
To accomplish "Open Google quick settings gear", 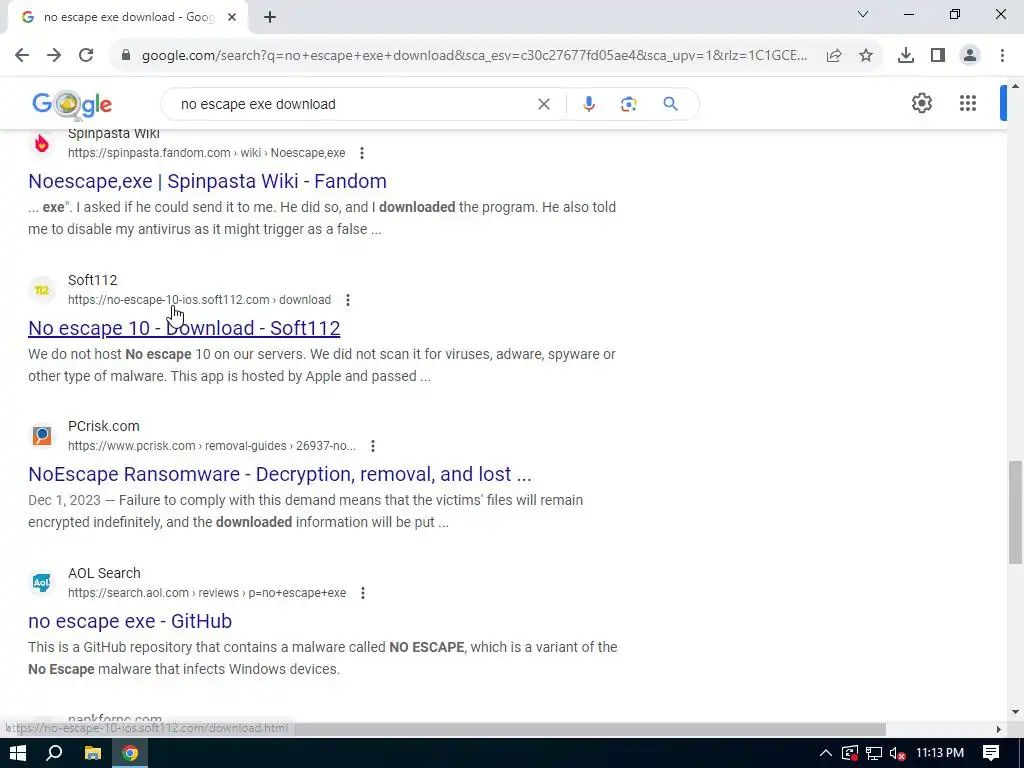I will point(921,103).
